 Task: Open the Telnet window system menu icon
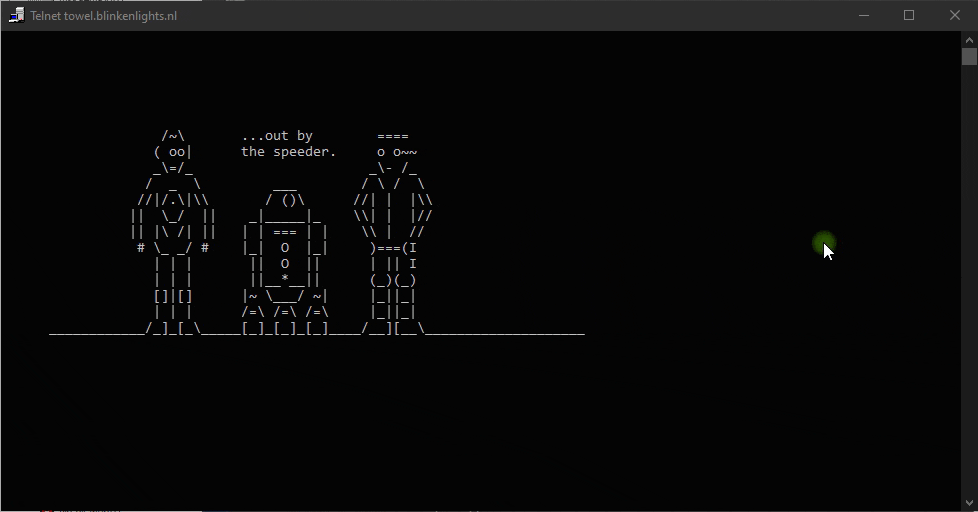[x=17, y=16]
